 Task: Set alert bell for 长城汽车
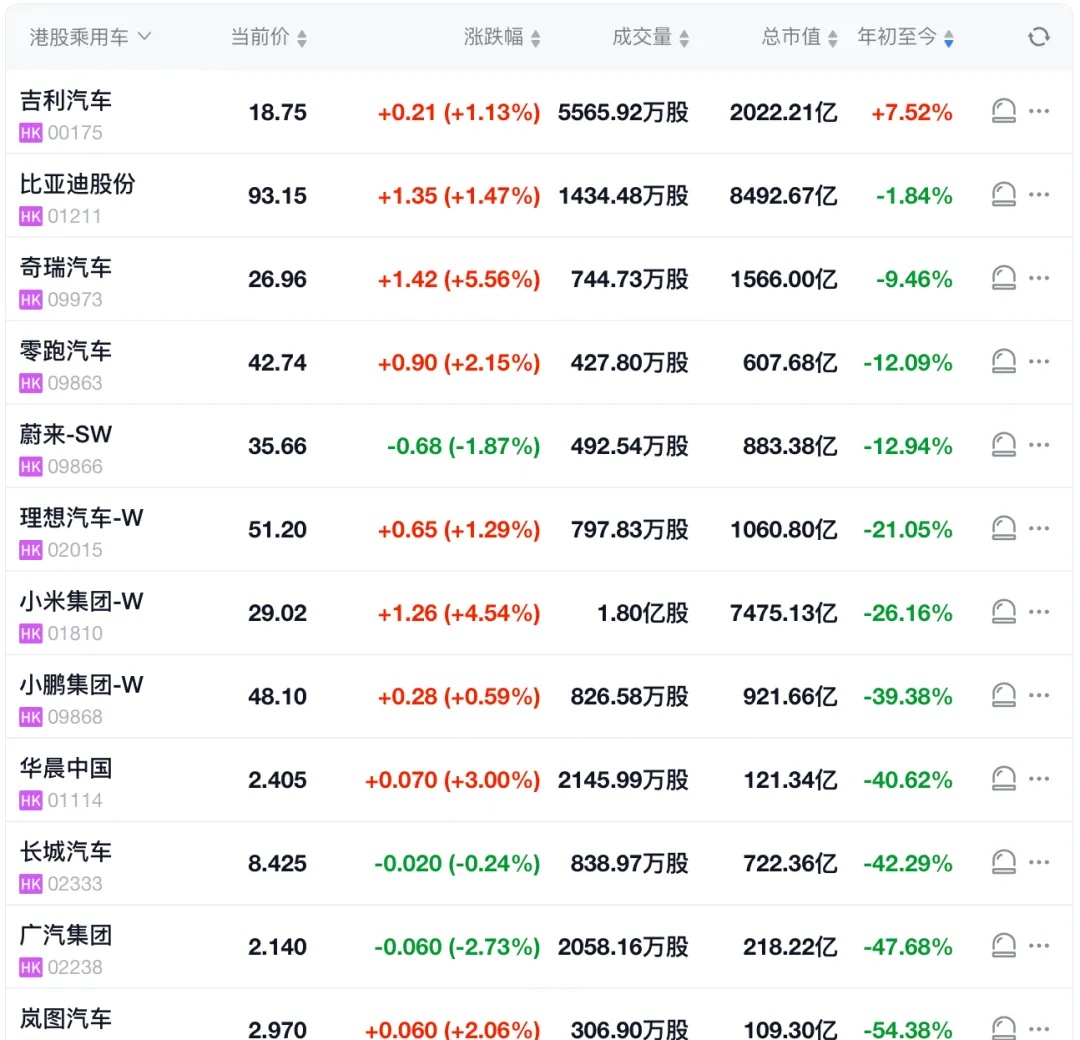(x=1004, y=862)
